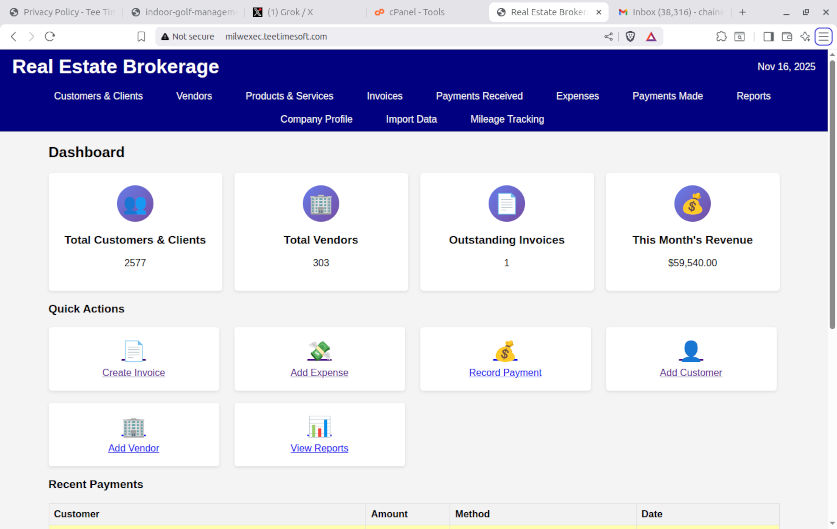Click the Add Vendor building icon
The height and width of the screenshot is (529, 837).
[x=133, y=427]
